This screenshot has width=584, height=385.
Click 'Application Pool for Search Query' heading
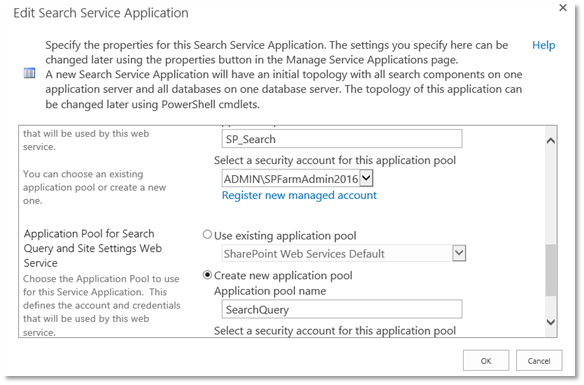(93, 248)
